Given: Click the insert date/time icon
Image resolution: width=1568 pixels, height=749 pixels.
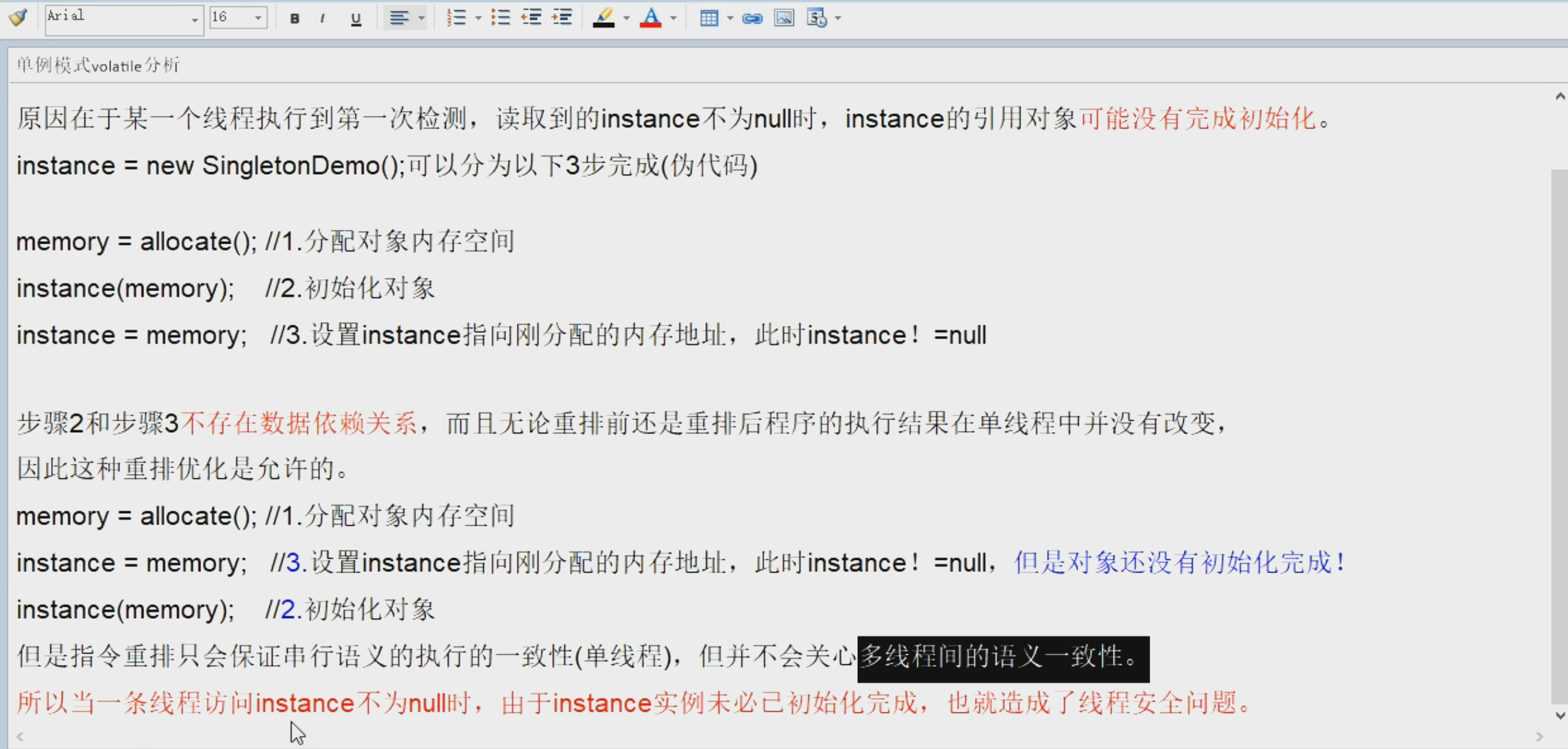Looking at the screenshot, I should [817, 18].
